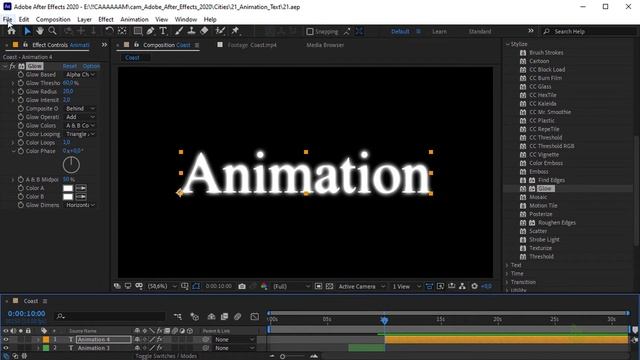Open the viewer magnification dropdown
This screenshot has width=640, height=360.
162,287
